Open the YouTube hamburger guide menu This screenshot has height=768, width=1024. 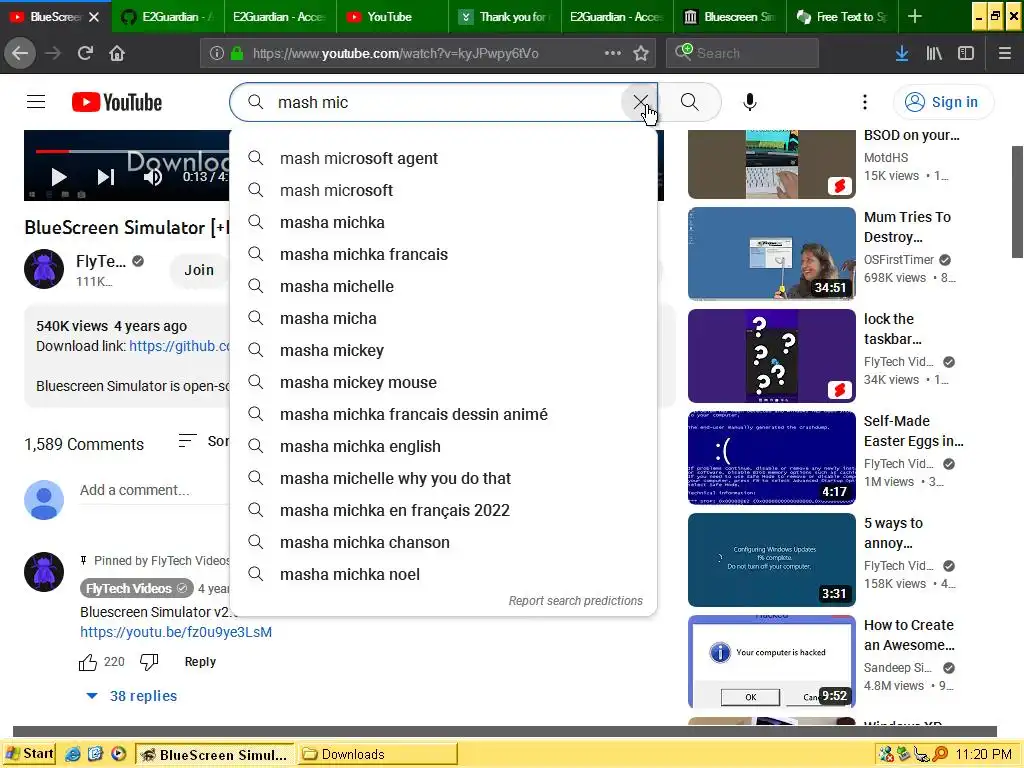(x=36, y=102)
